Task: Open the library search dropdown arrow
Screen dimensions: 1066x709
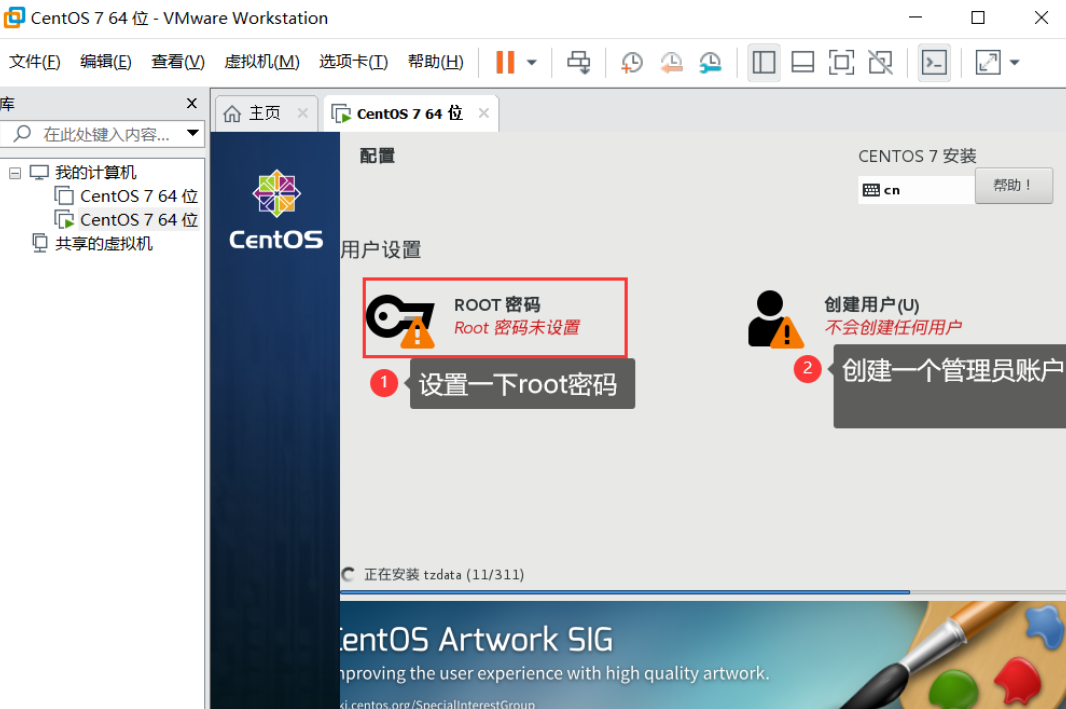Action: tap(193, 133)
